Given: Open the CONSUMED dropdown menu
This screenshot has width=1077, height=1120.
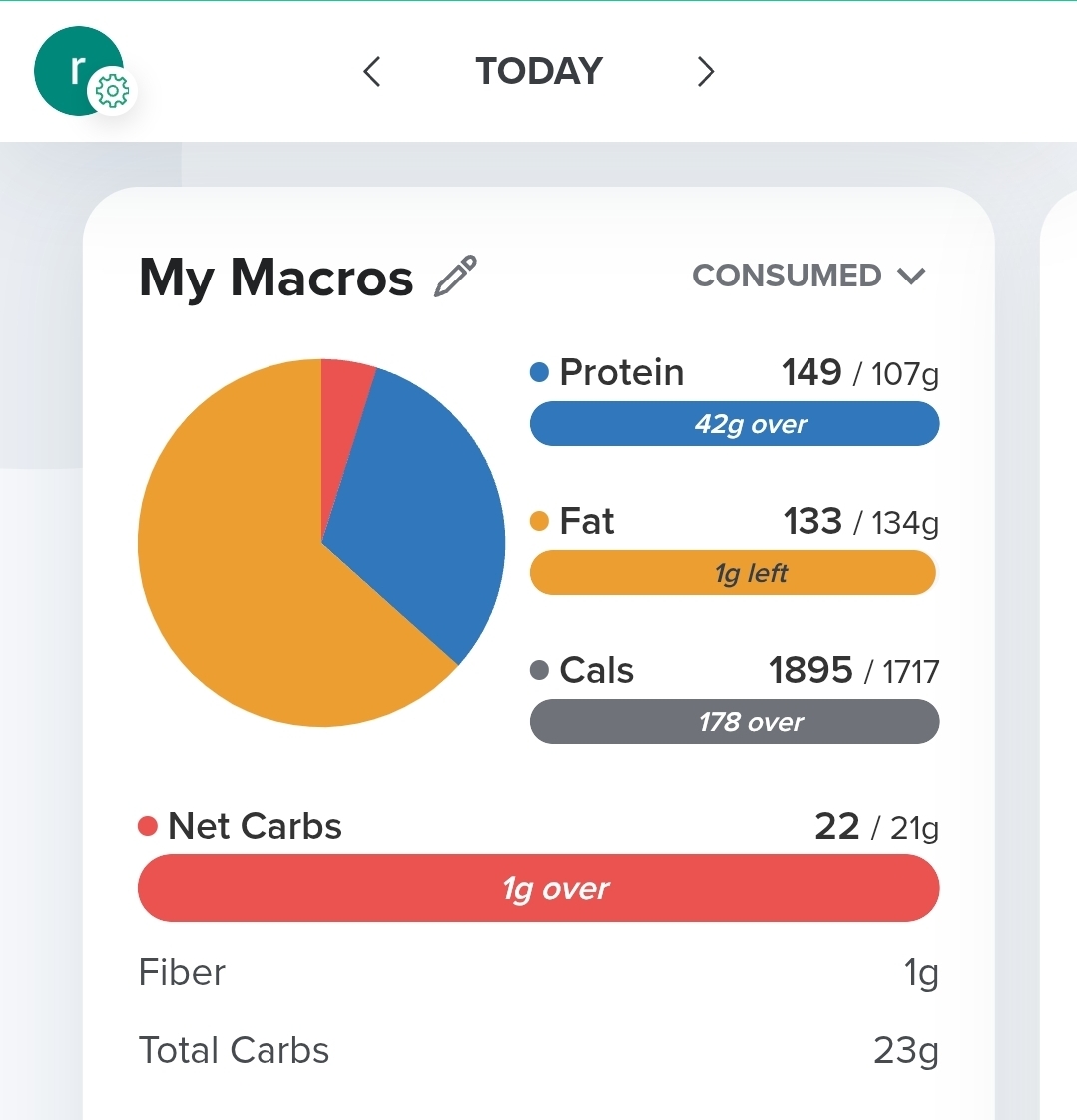Looking at the screenshot, I should [x=808, y=276].
